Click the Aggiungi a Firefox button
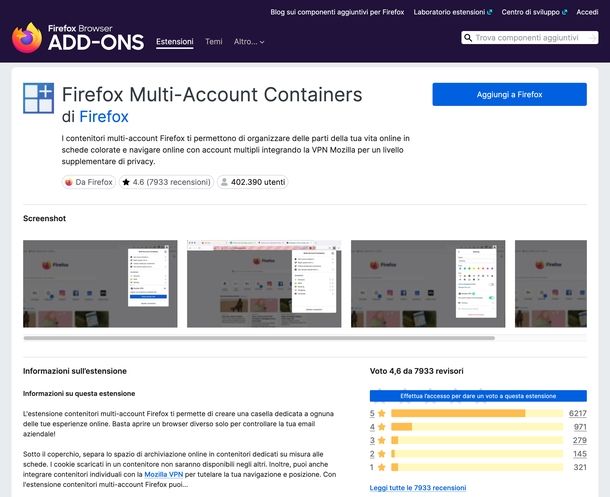 pos(509,94)
